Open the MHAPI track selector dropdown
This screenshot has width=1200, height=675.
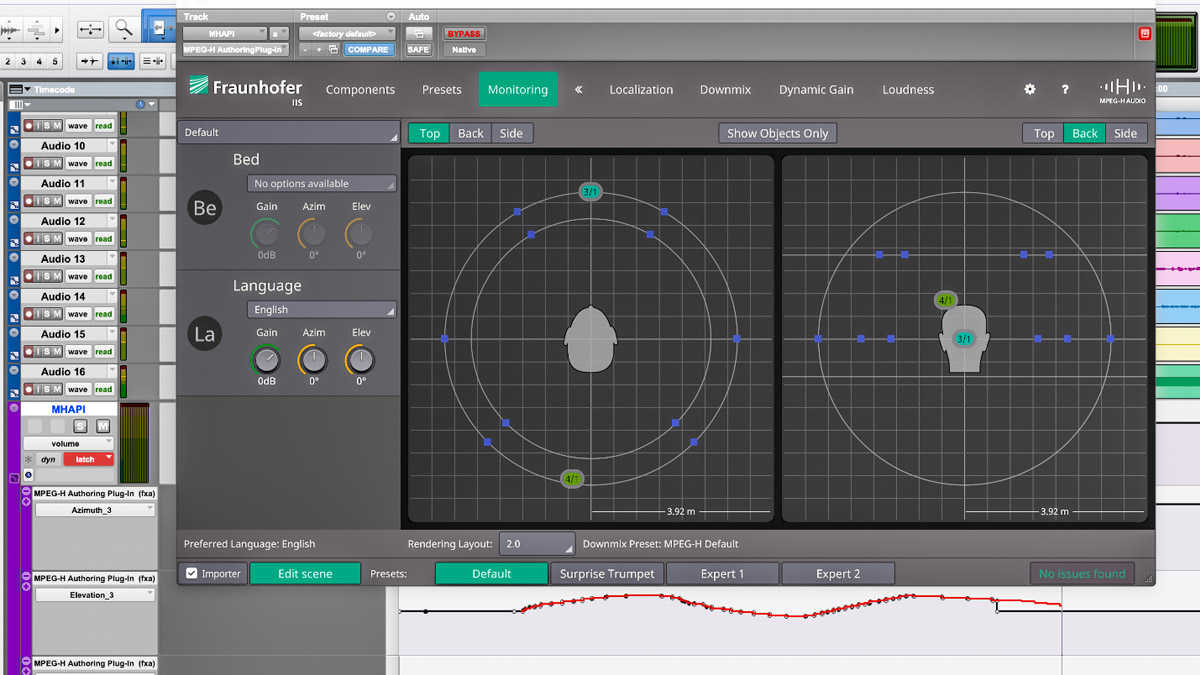click(x=224, y=33)
